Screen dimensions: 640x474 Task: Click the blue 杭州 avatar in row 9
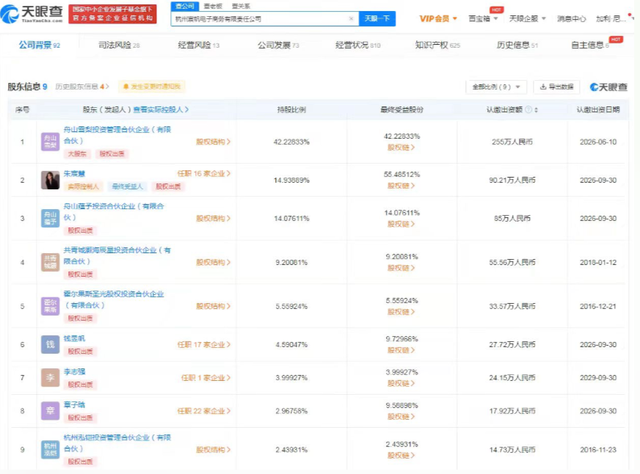50,450
